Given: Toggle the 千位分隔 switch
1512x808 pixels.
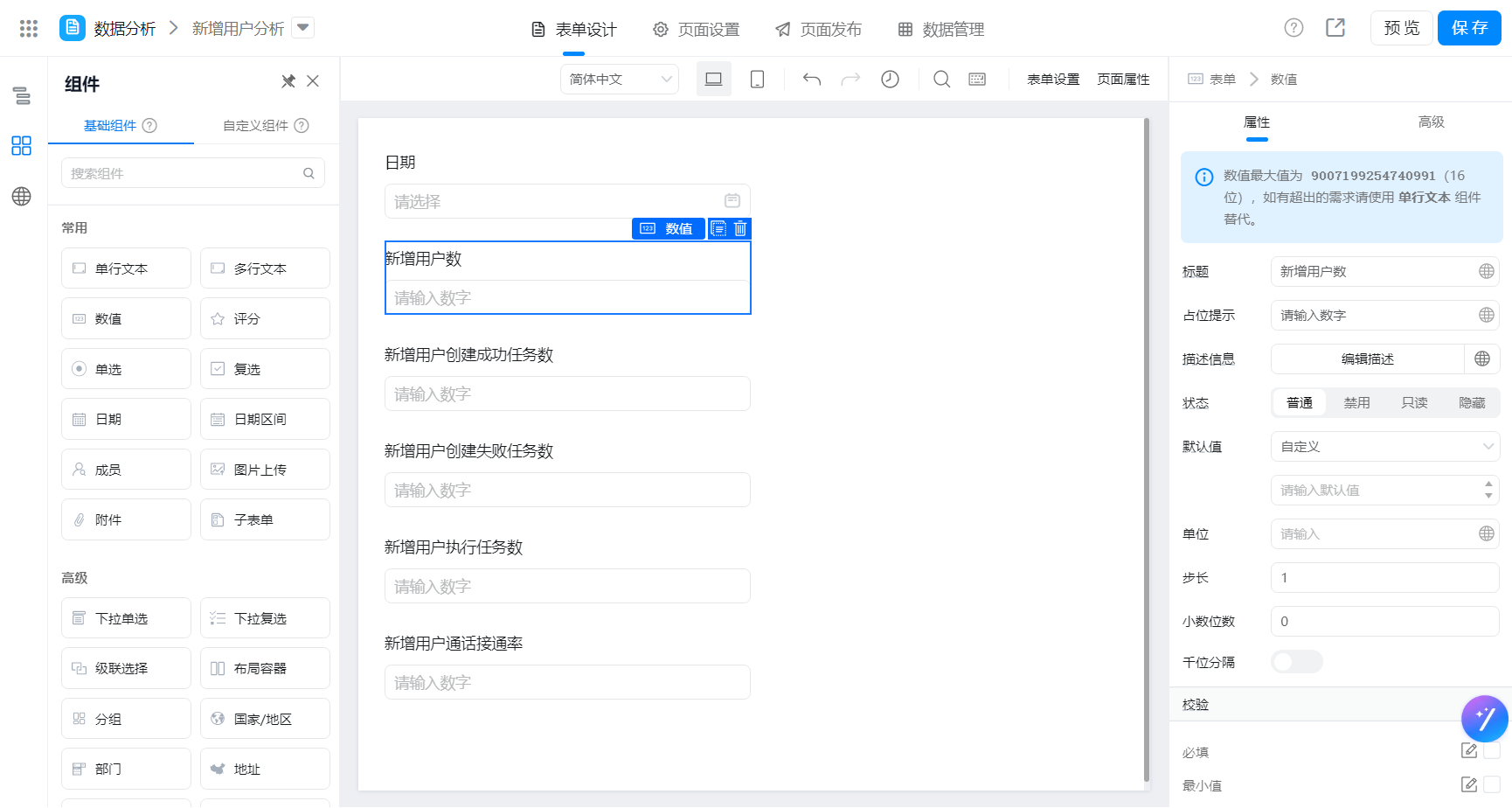Looking at the screenshot, I should (x=1297, y=662).
